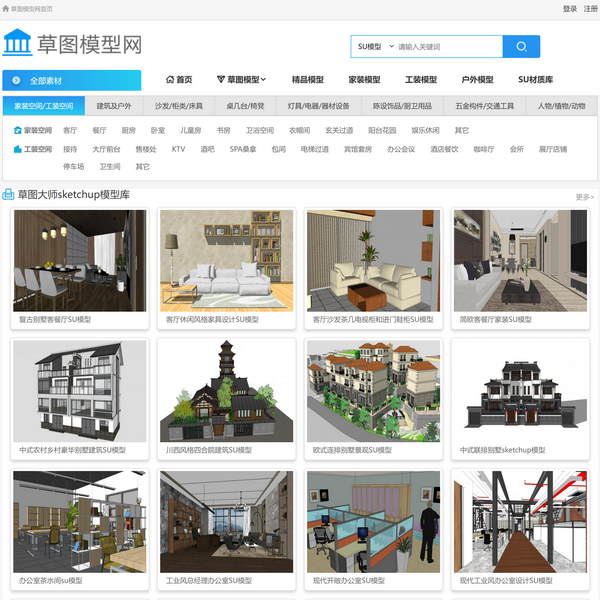Switch to the 建筑及户外 tab
This screenshot has width=600, height=600.
point(113,105)
